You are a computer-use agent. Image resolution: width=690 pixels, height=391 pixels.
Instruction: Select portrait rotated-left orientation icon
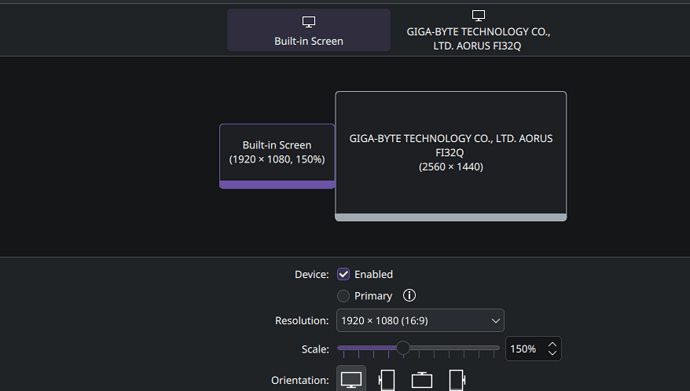(387, 380)
